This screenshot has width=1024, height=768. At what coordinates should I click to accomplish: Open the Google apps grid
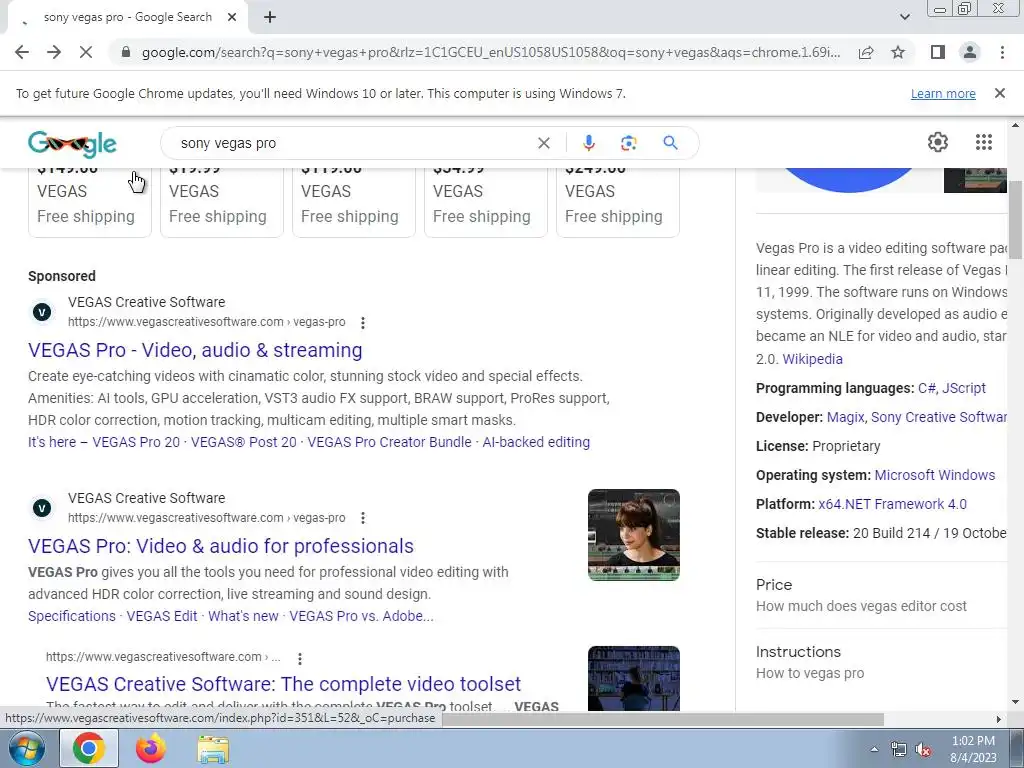(x=984, y=142)
